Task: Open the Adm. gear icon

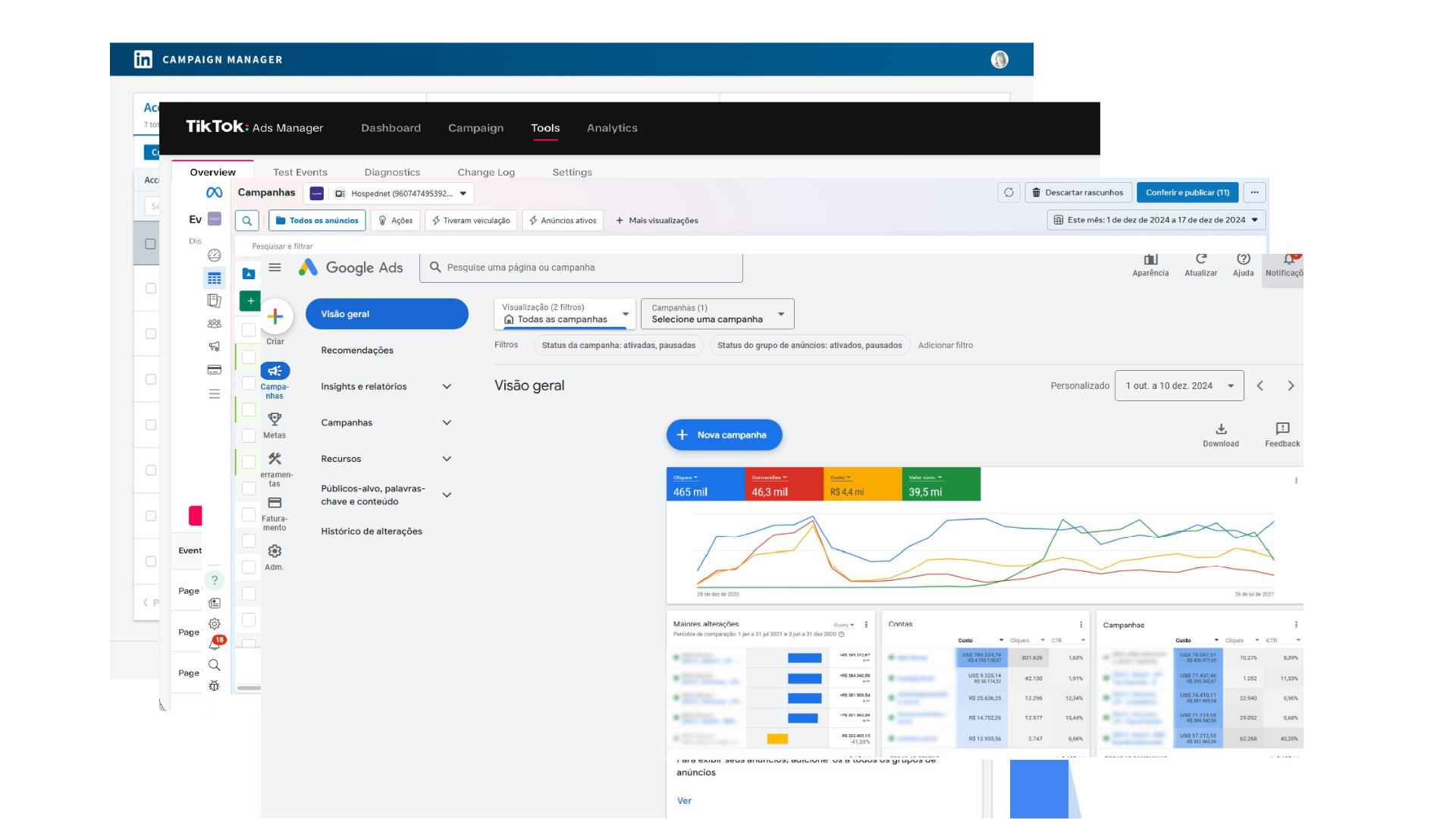Action: pyautogui.click(x=275, y=551)
